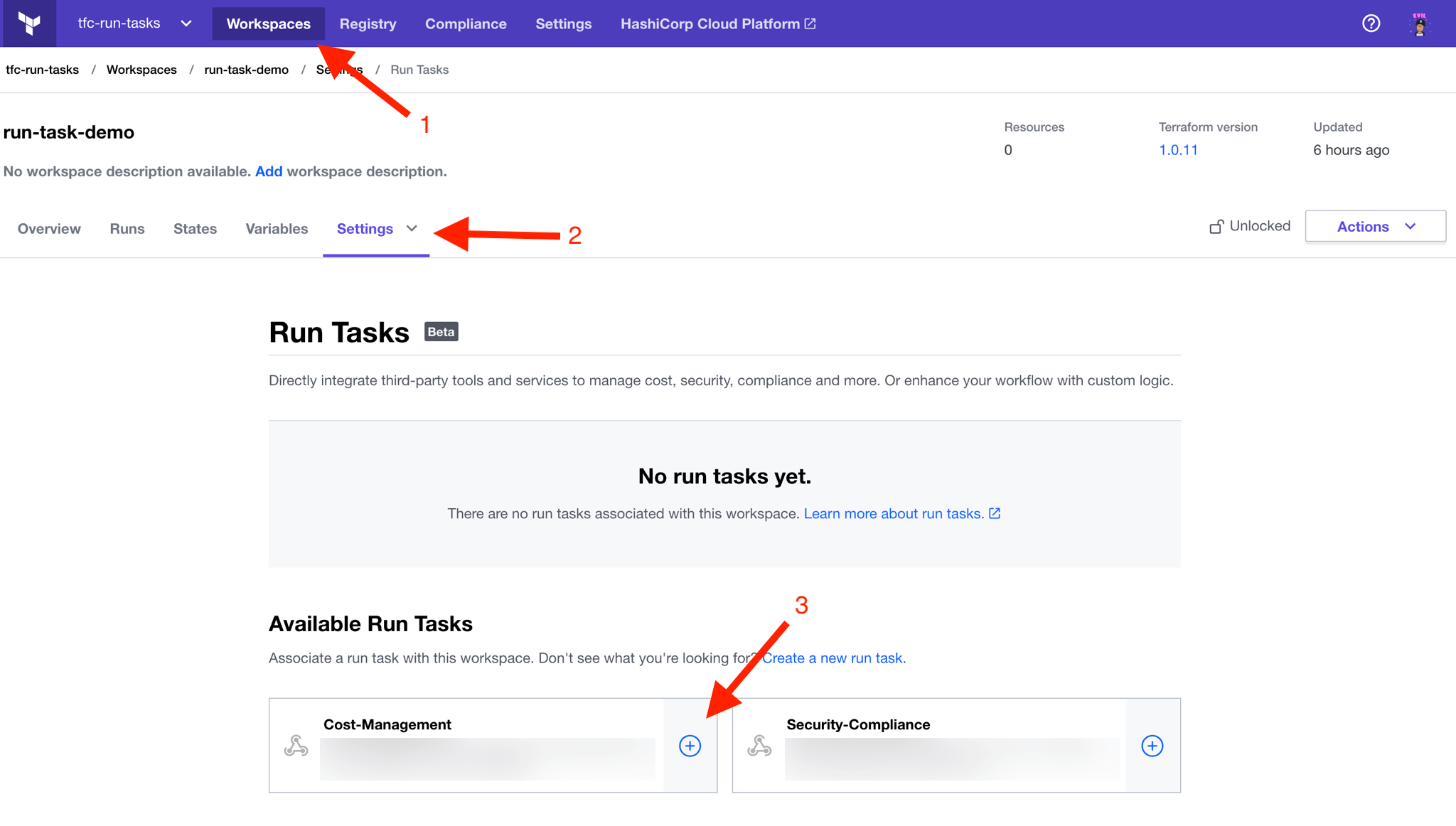Open the HashiCorp Cloud Platform external link

click(x=717, y=23)
